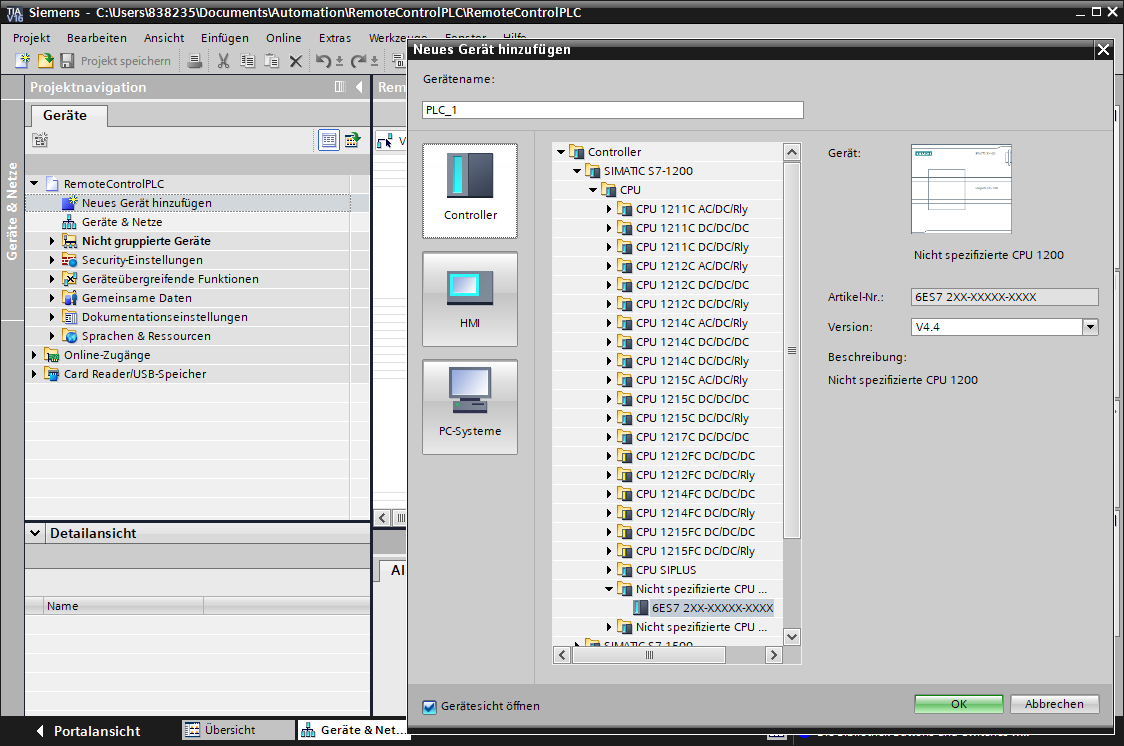Click the Security-Einstellungen tree icon
The height and width of the screenshot is (746, 1124).
pos(70,260)
